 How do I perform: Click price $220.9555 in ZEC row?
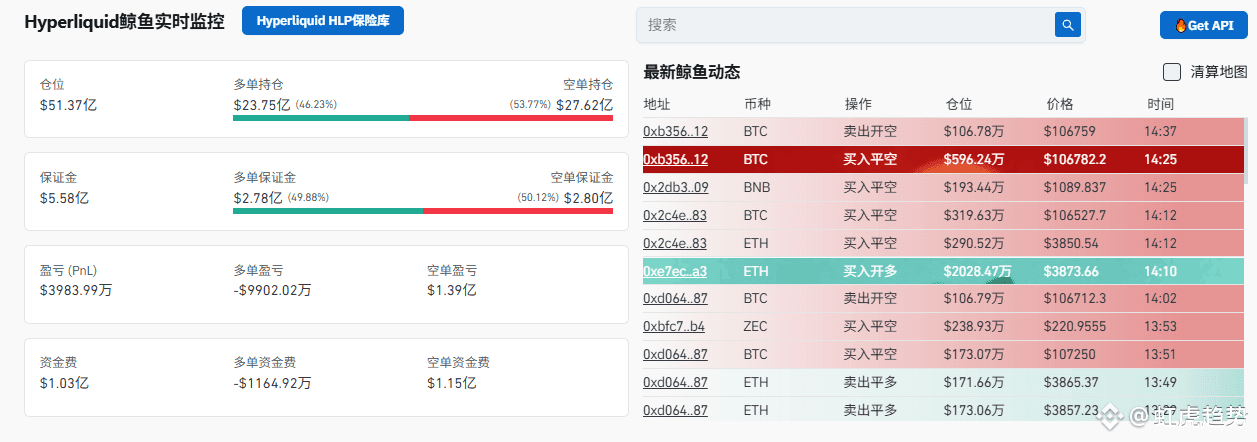pyautogui.click(x=1075, y=326)
